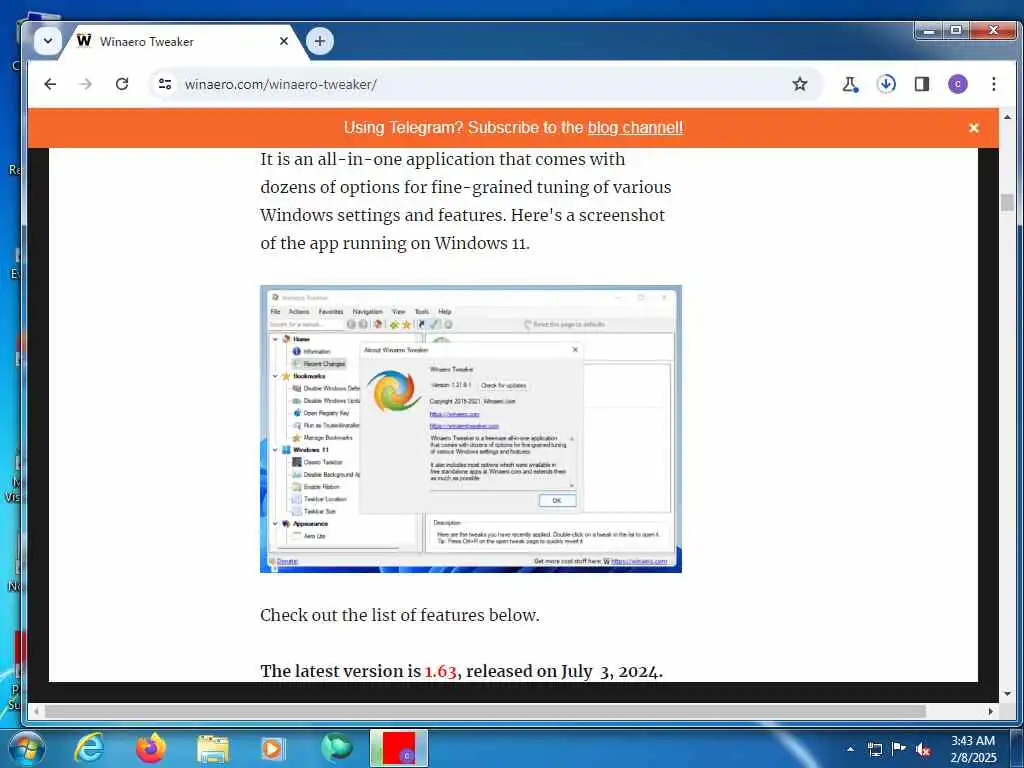Open the Chrome profile avatar

coord(957,84)
